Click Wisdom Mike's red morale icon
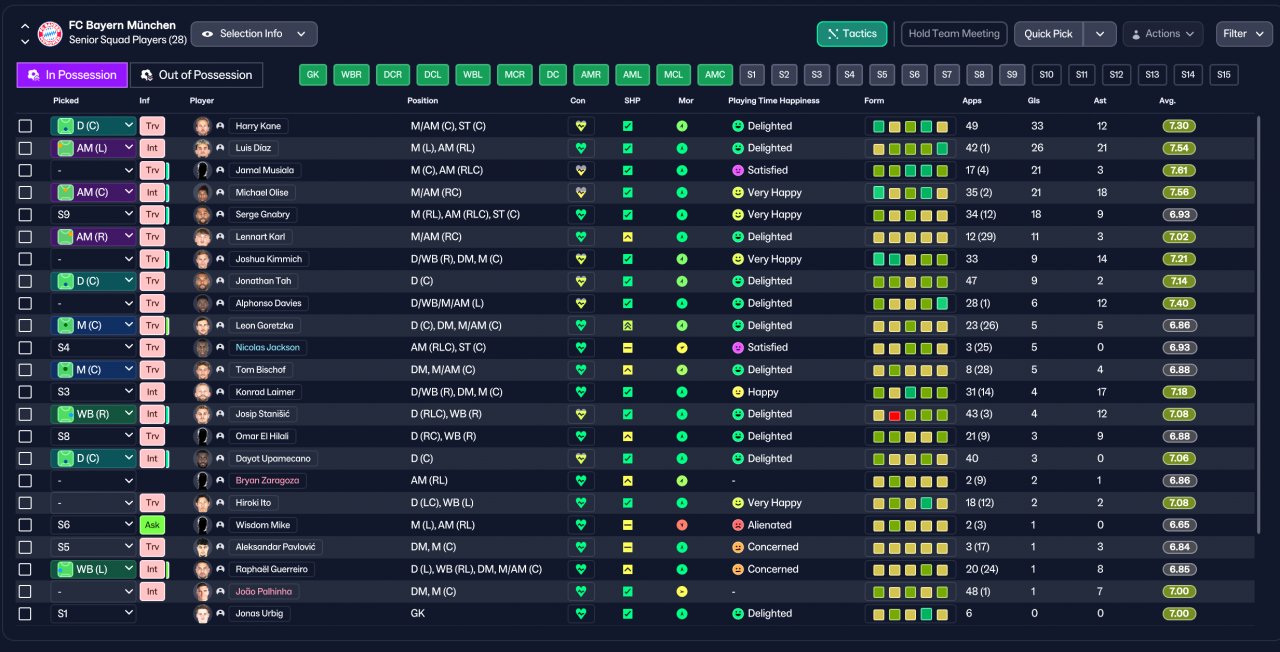Screen dimensions: 1280x652 [x=682, y=525]
